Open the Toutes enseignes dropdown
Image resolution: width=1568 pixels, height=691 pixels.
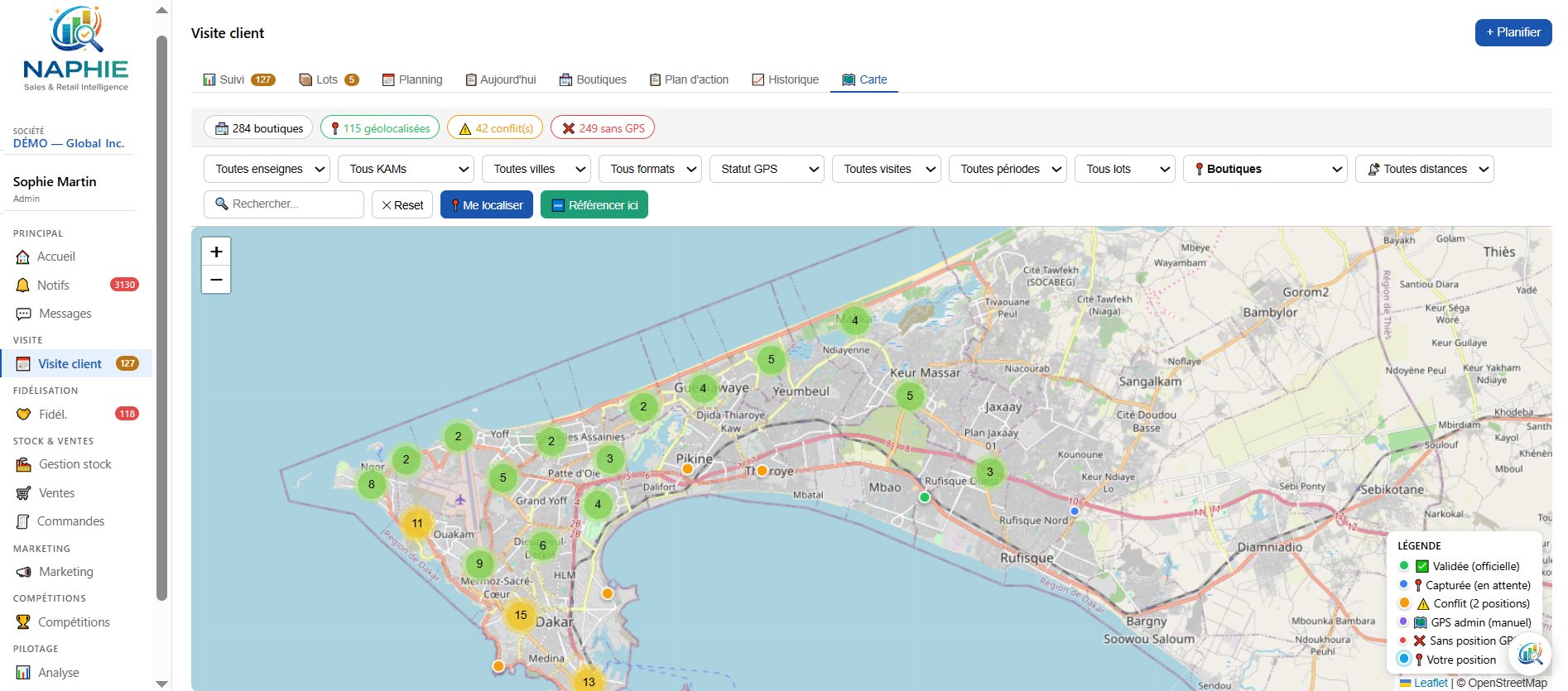click(x=267, y=169)
